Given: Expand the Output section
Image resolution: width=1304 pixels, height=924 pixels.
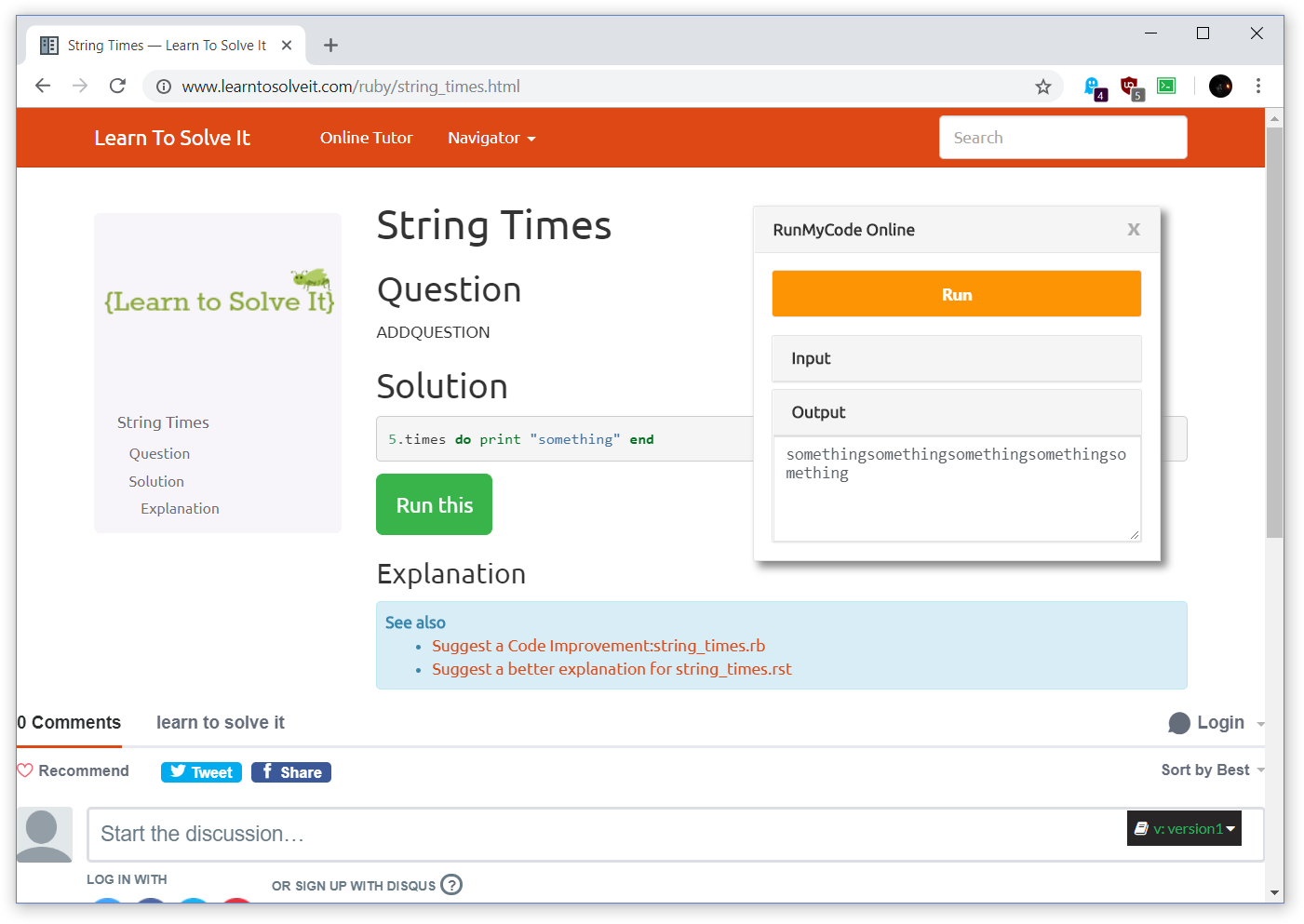Looking at the screenshot, I should coord(957,412).
